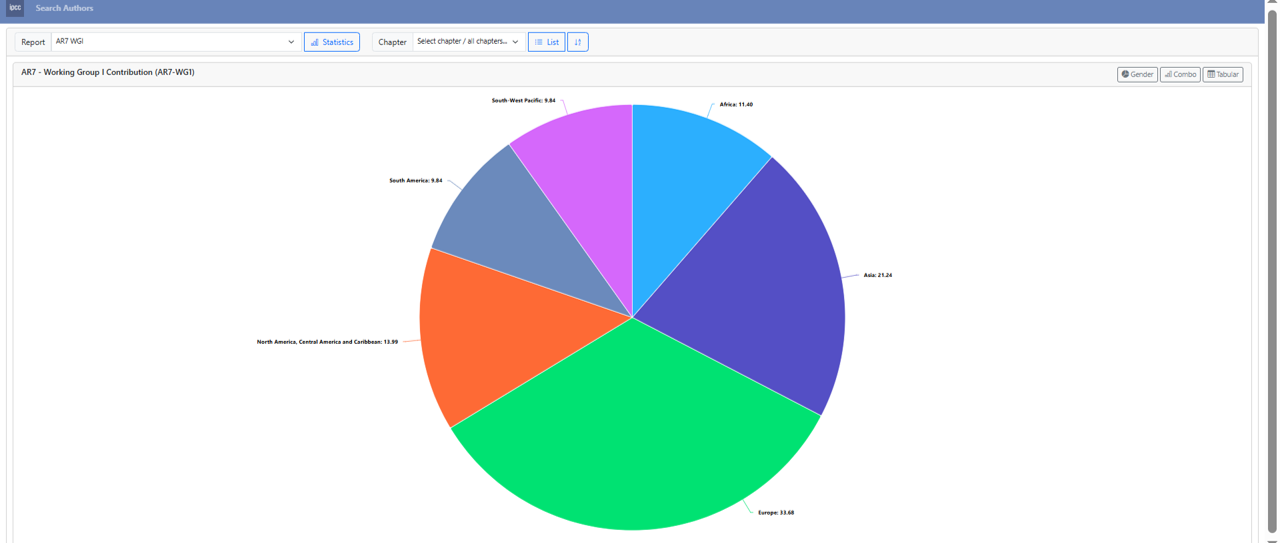
Task: Open the Report dropdown AR7 WGI
Action: pyautogui.click(x=175, y=42)
